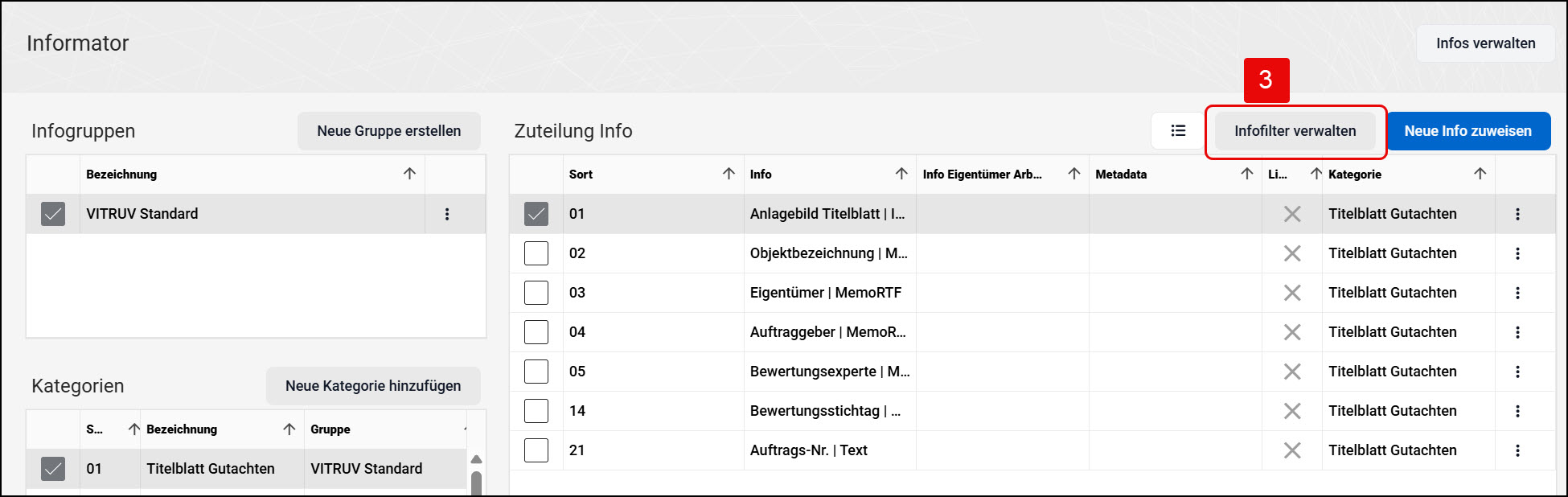Open the list view icon button
Image resolution: width=1568 pixels, height=497 pixels.
pos(1178,131)
